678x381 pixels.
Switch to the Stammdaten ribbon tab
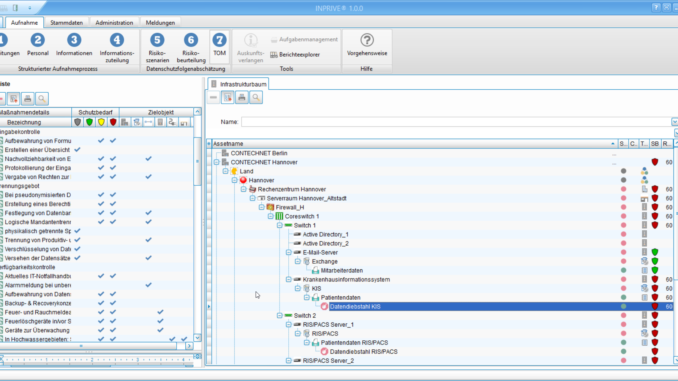click(x=67, y=22)
